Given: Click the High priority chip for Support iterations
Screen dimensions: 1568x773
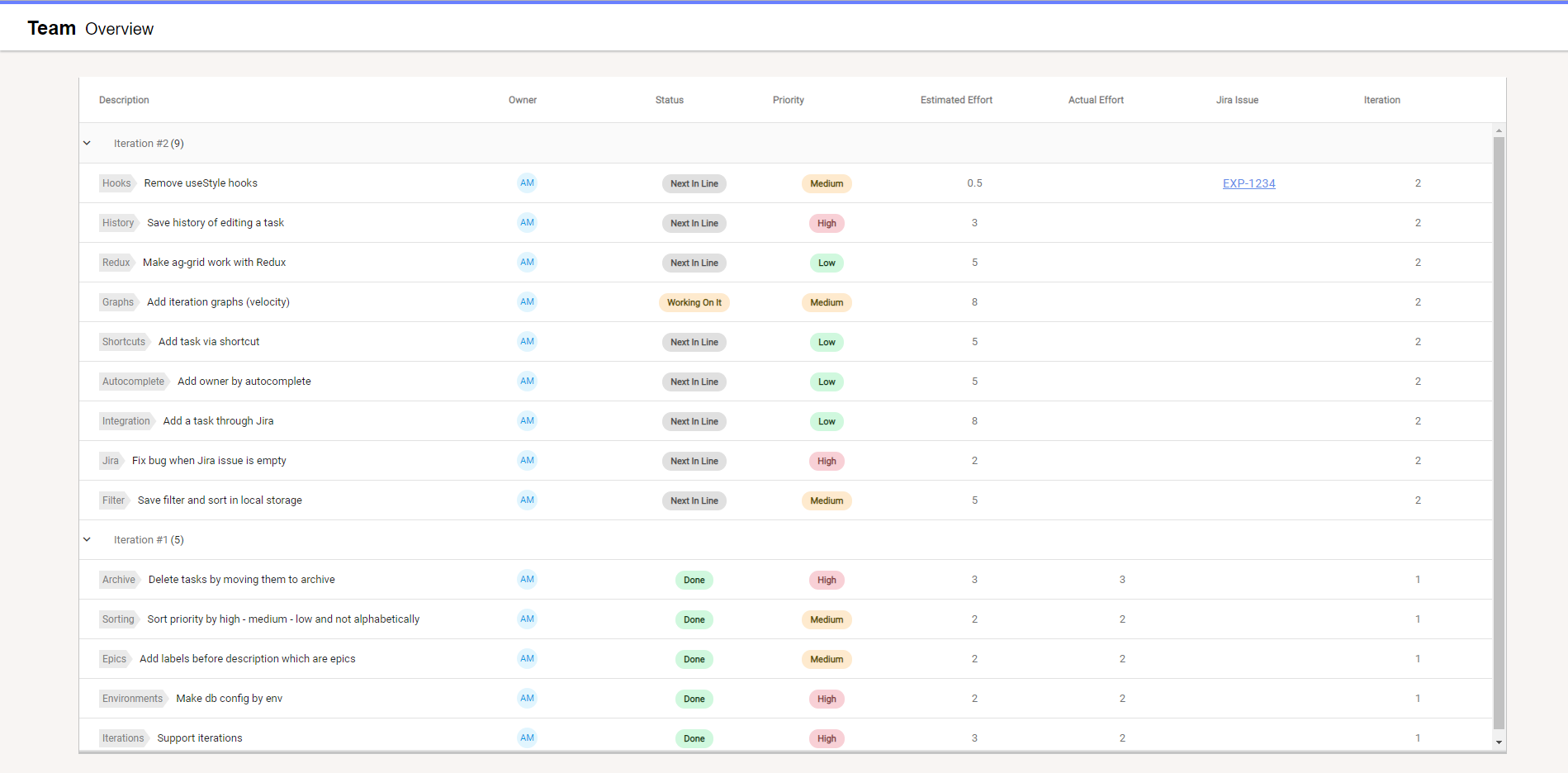Looking at the screenshot, I should coord(827,738).
